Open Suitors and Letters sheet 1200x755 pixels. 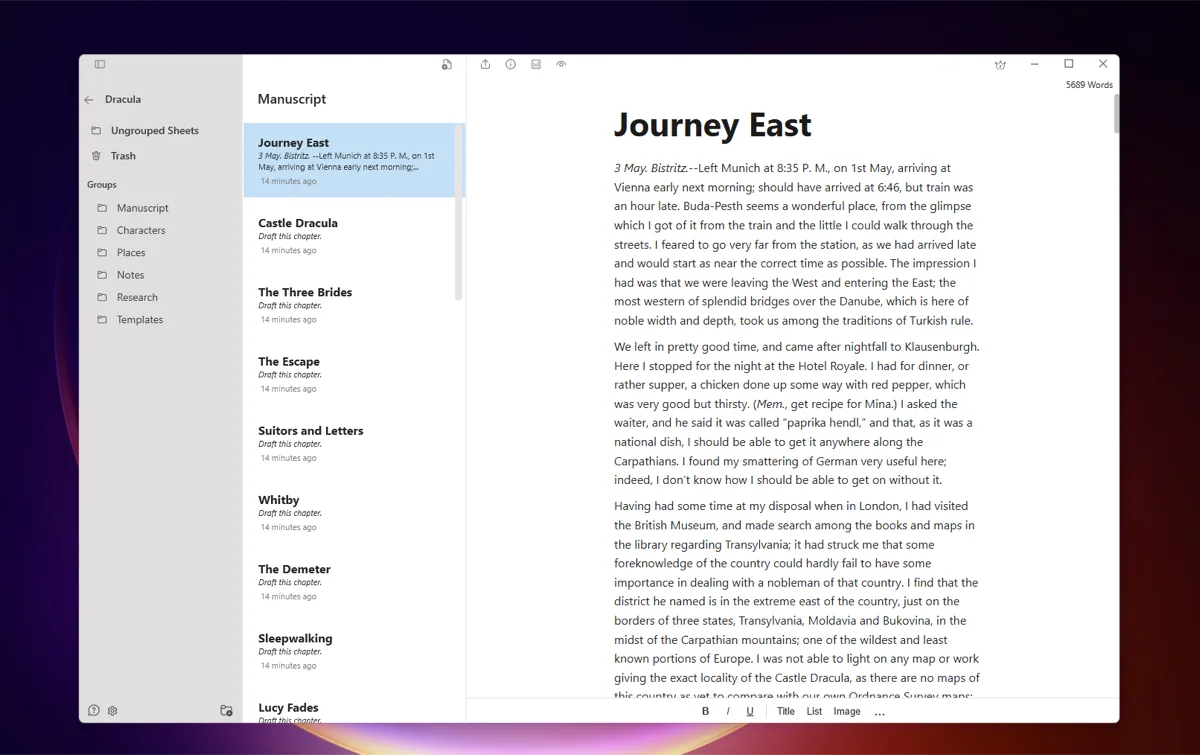pyautogui.click(x=349, y=443)
